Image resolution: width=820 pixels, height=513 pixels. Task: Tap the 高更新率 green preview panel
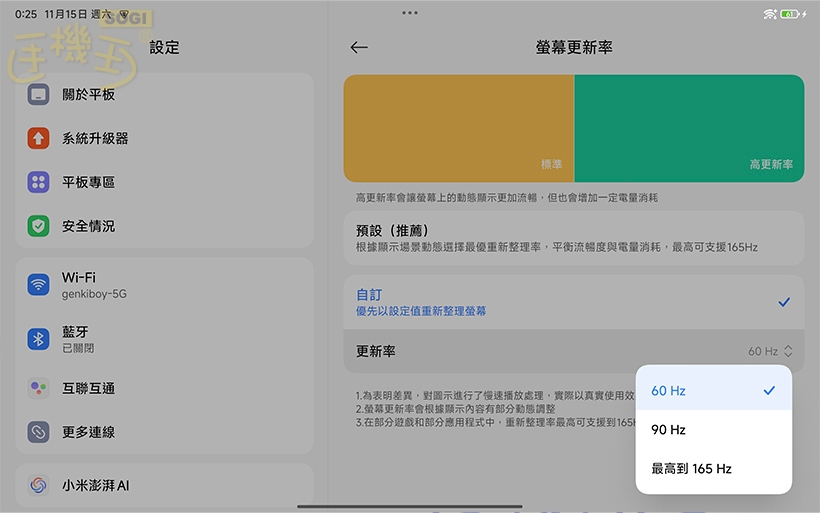coord(689,129)
